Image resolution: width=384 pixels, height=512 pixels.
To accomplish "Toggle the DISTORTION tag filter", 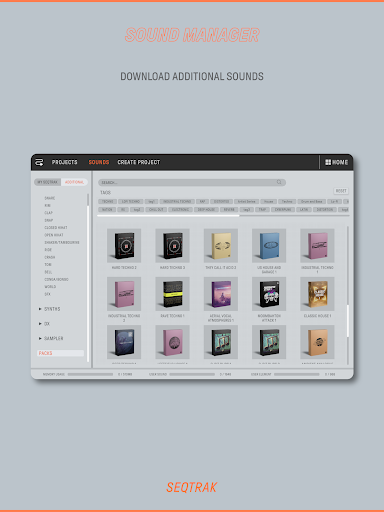I will click(325, 209).
